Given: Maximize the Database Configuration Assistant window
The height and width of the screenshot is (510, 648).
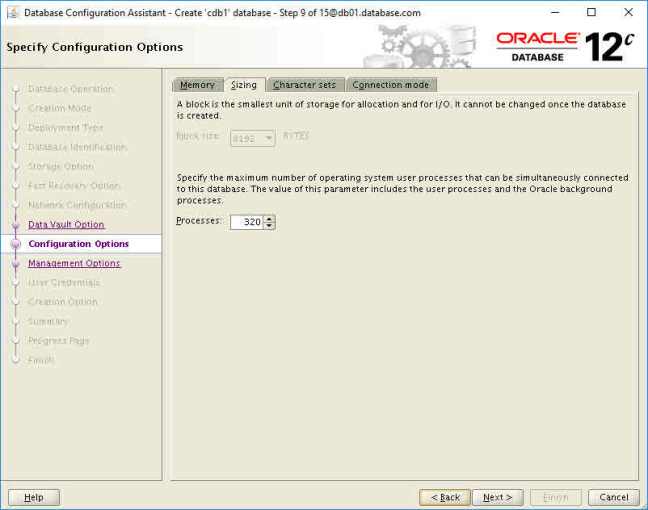Looking at the screenshot, I should [591, 12].
